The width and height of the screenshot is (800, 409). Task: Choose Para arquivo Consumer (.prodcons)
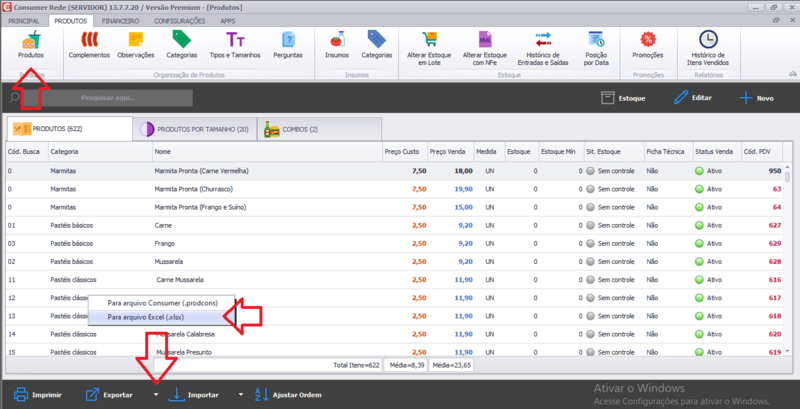pyautogui.click(x=162, y=302)
